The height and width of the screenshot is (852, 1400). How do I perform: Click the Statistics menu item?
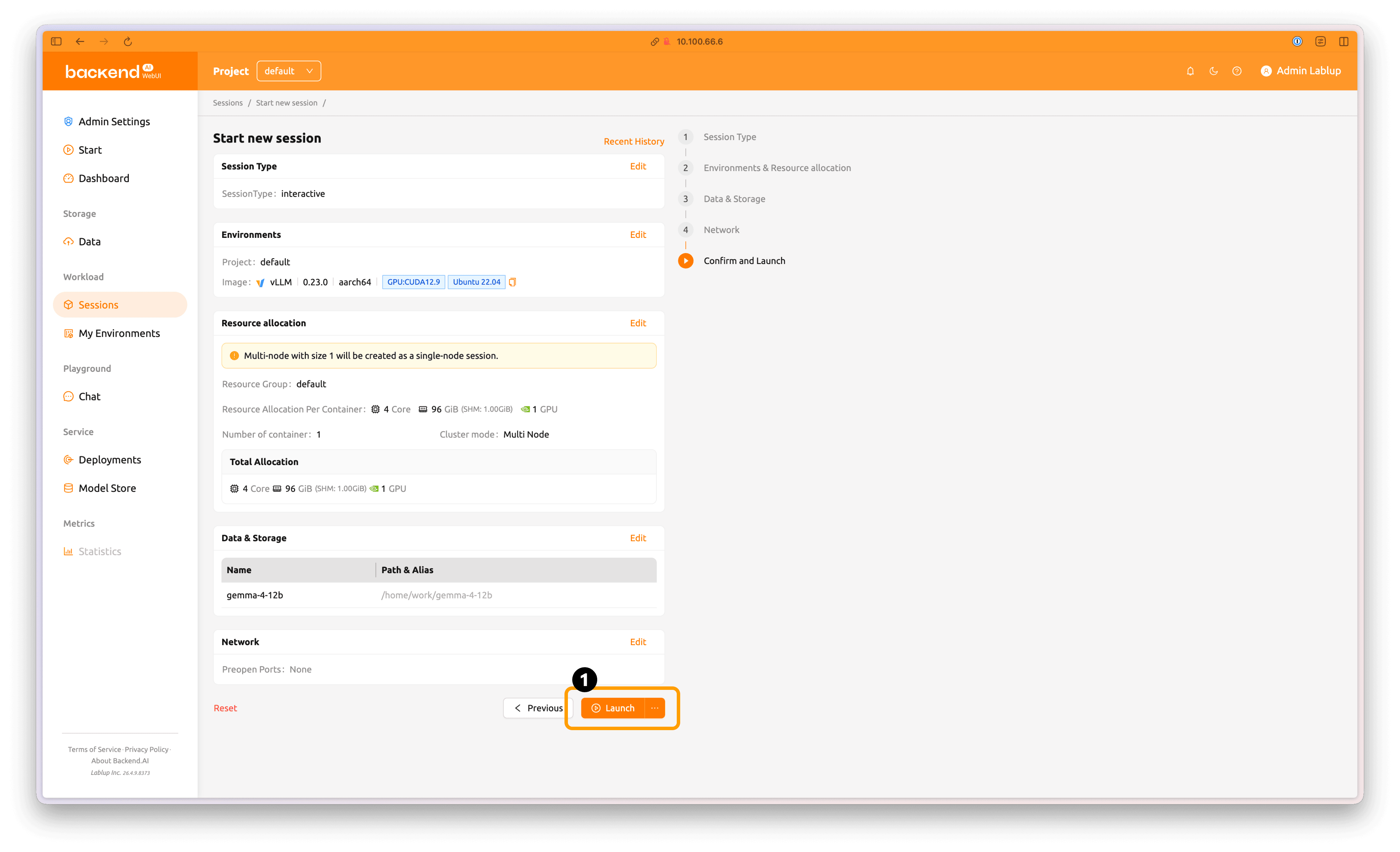[100, 551]
